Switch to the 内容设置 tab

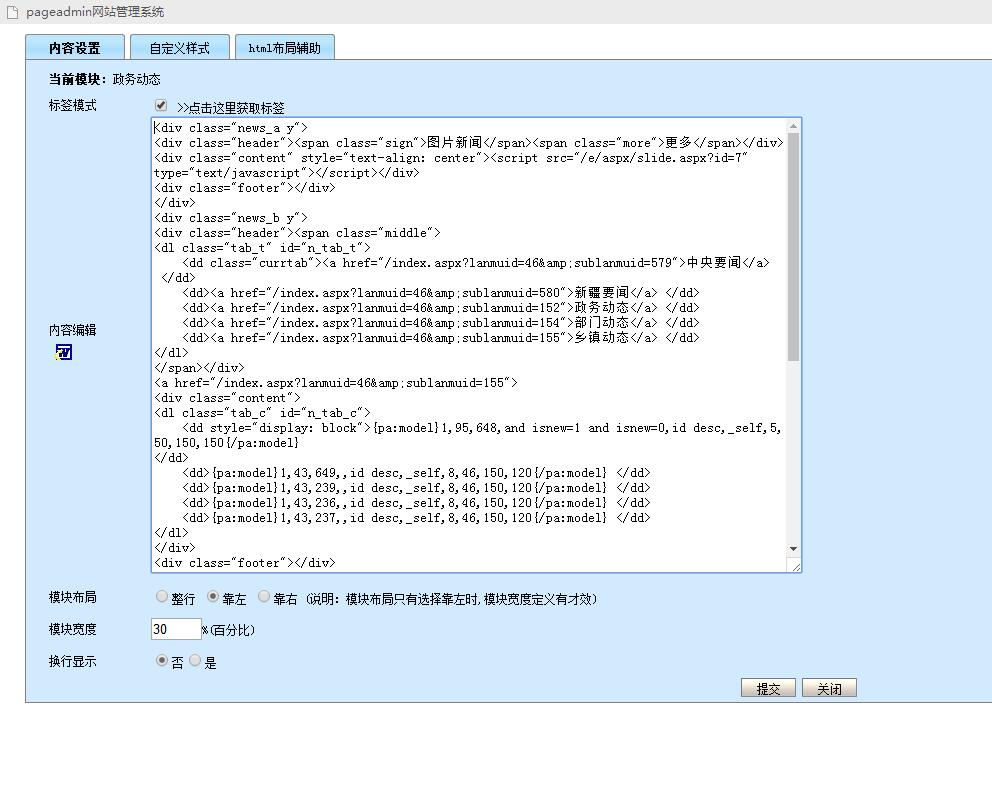point(75,47)
